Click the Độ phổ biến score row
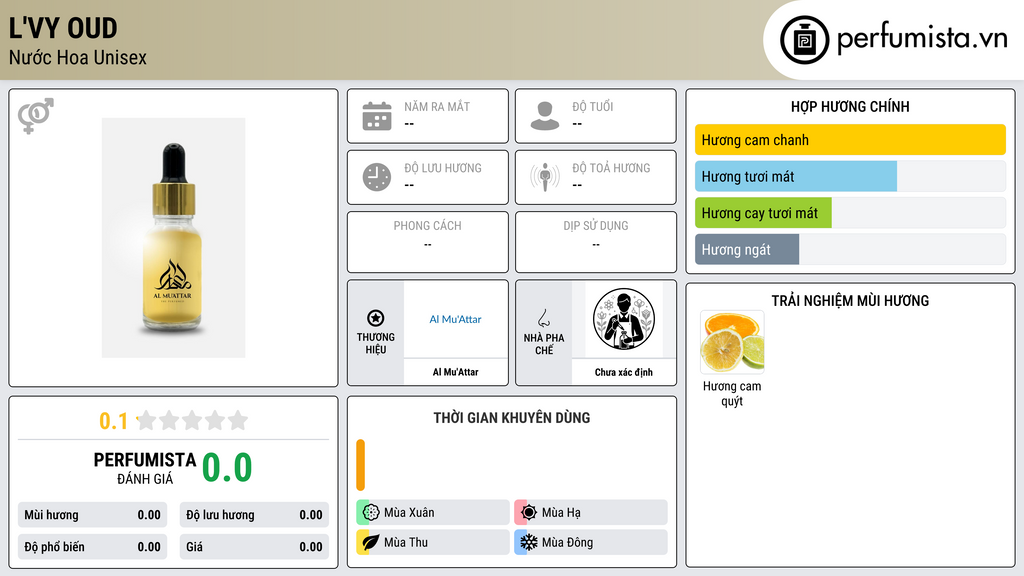This screenshot has width=1024, height=576. click(x=92, y=547)
